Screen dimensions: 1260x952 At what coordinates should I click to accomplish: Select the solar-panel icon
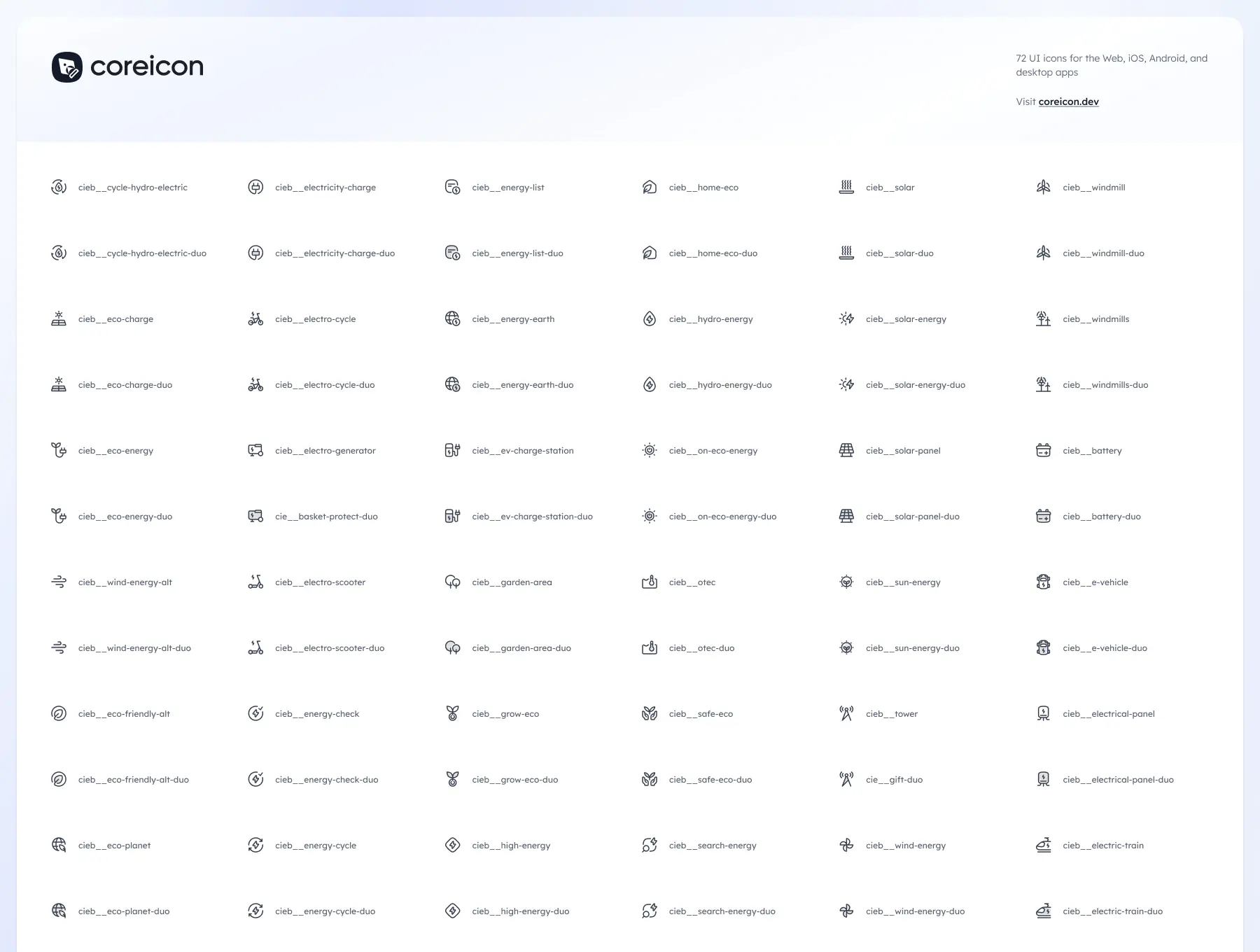click(x=846, y=450)
